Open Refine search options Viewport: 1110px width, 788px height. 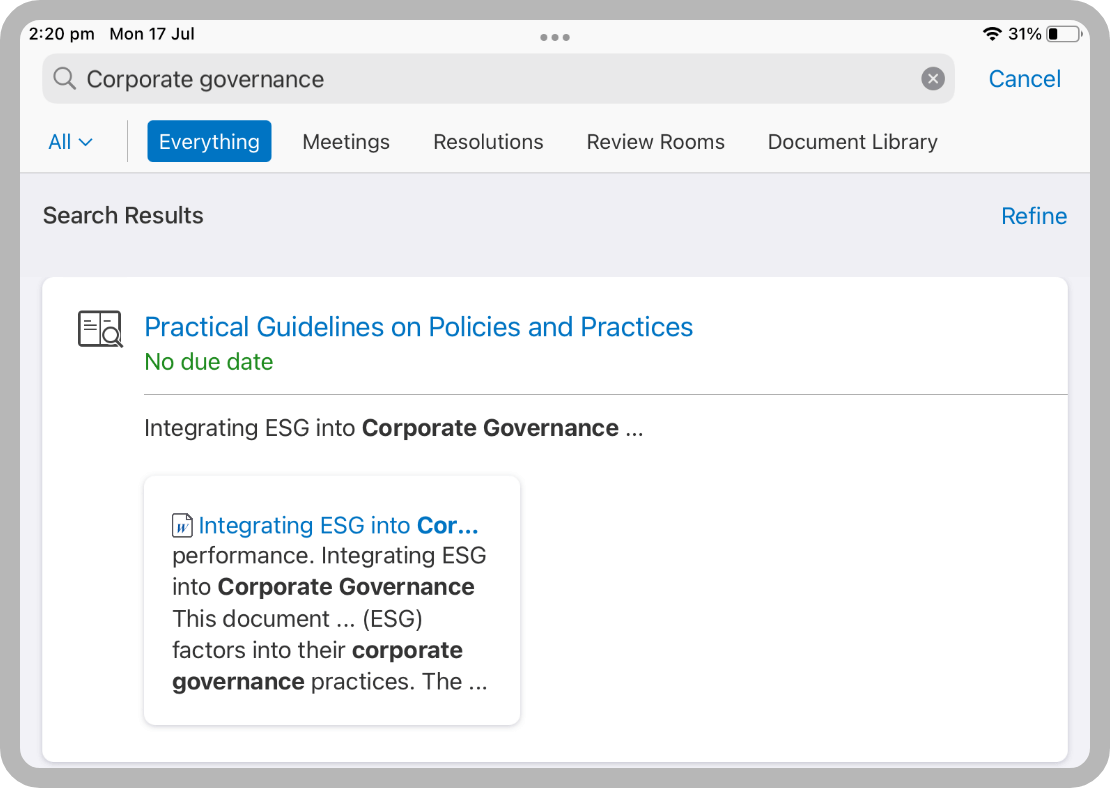point(1033,216)
